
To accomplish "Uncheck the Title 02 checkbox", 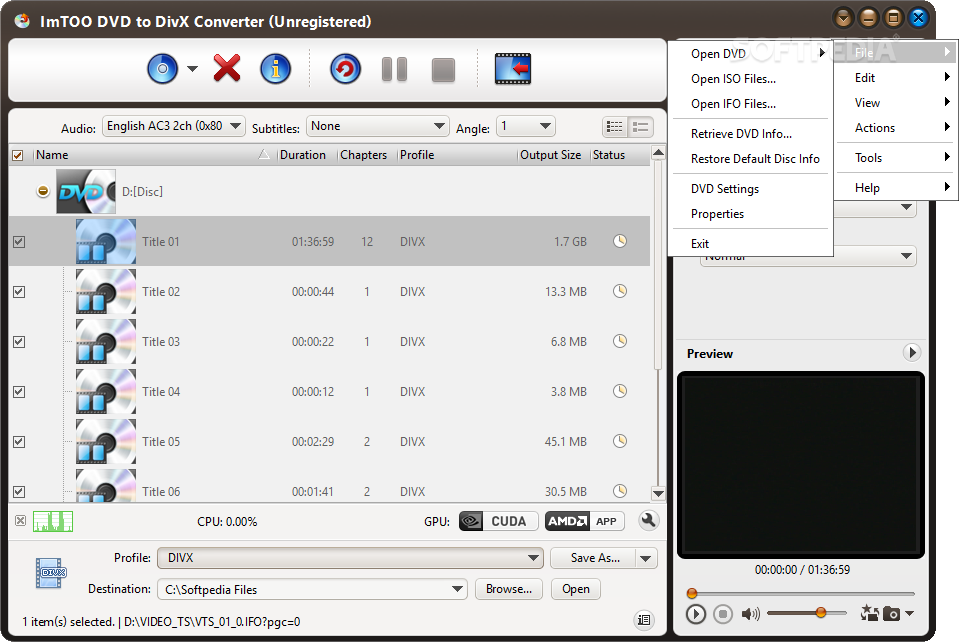I will tap(19, 292).
